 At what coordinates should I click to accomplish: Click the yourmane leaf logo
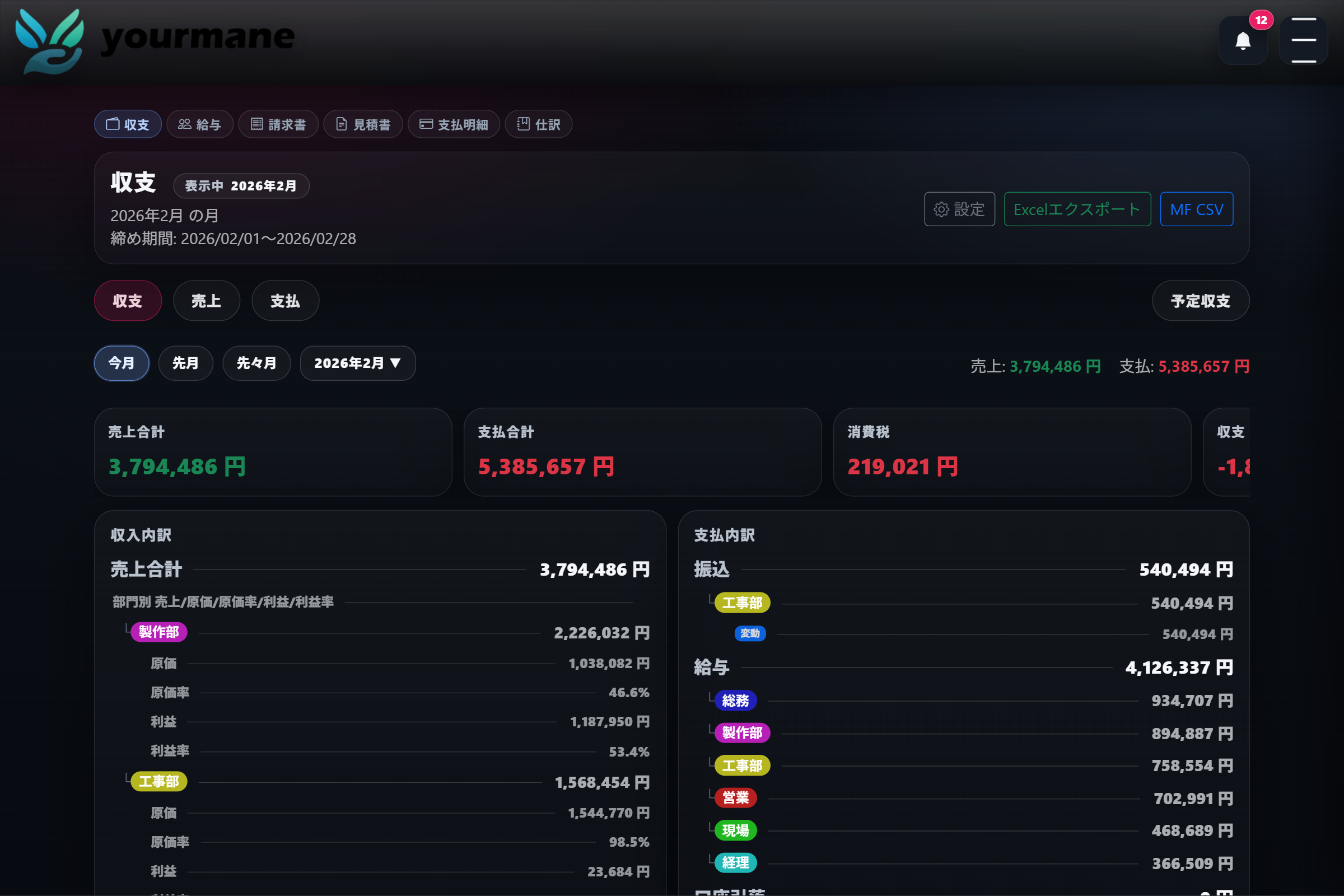(50, 40)
